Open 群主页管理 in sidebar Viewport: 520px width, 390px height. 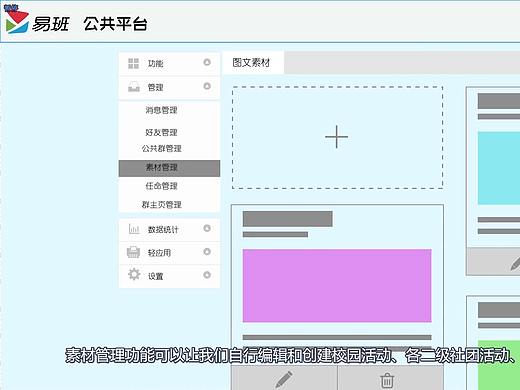point(162,204)
